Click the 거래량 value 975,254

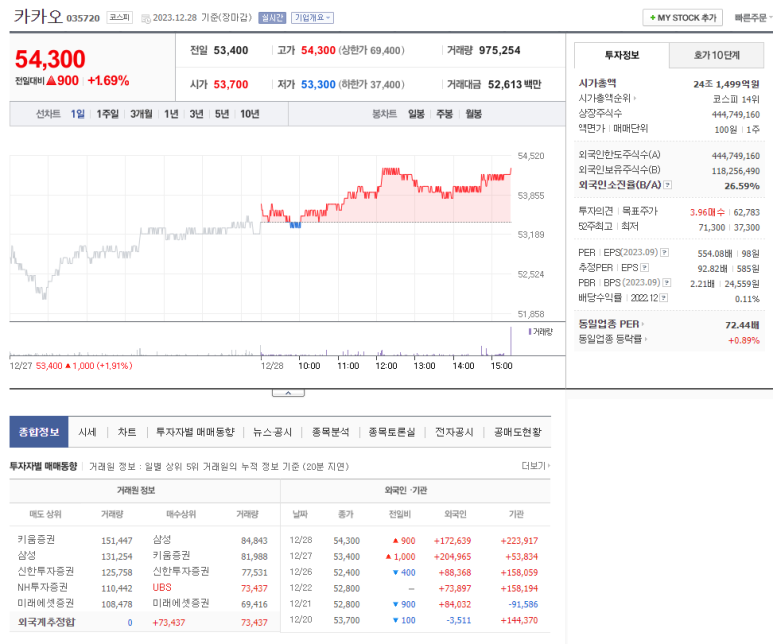click(499, 50)
